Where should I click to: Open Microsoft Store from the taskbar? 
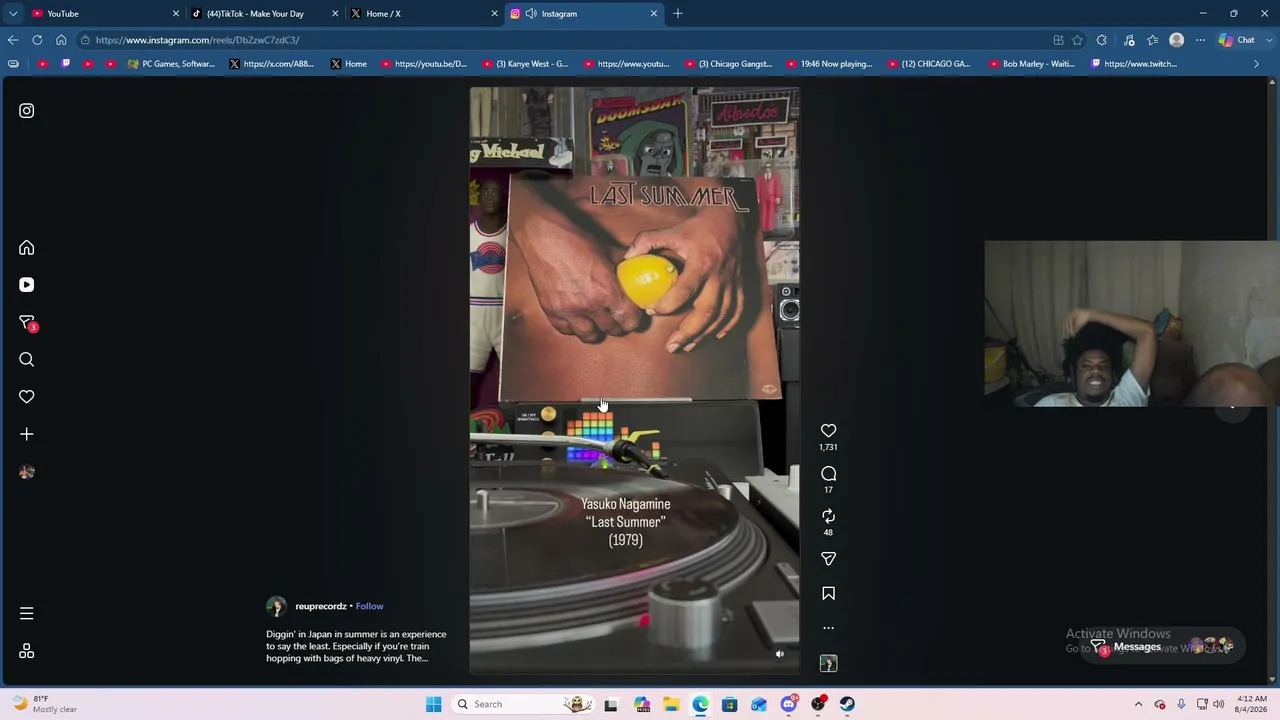[x=730, y=704]
